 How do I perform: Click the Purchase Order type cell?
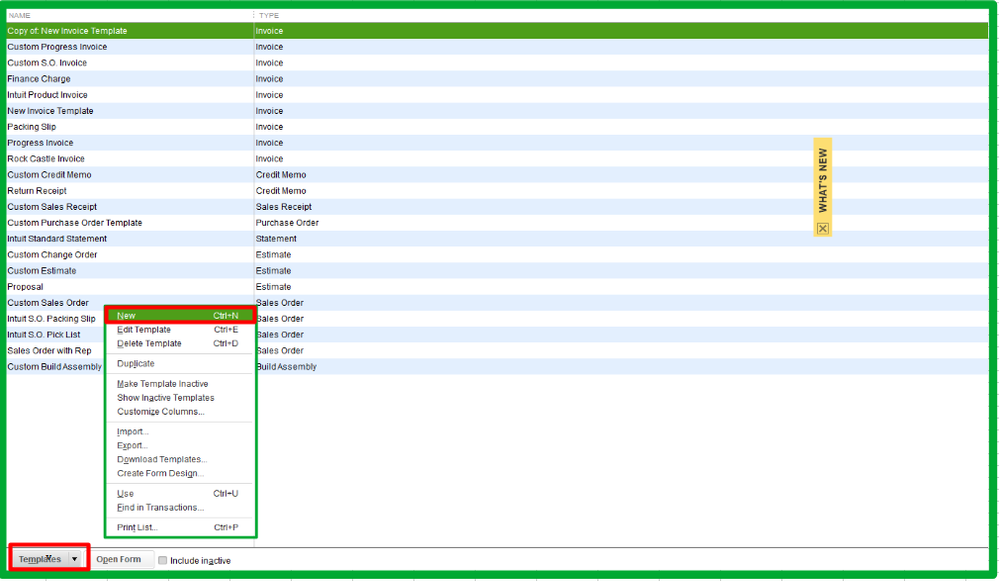click(287, 223)
